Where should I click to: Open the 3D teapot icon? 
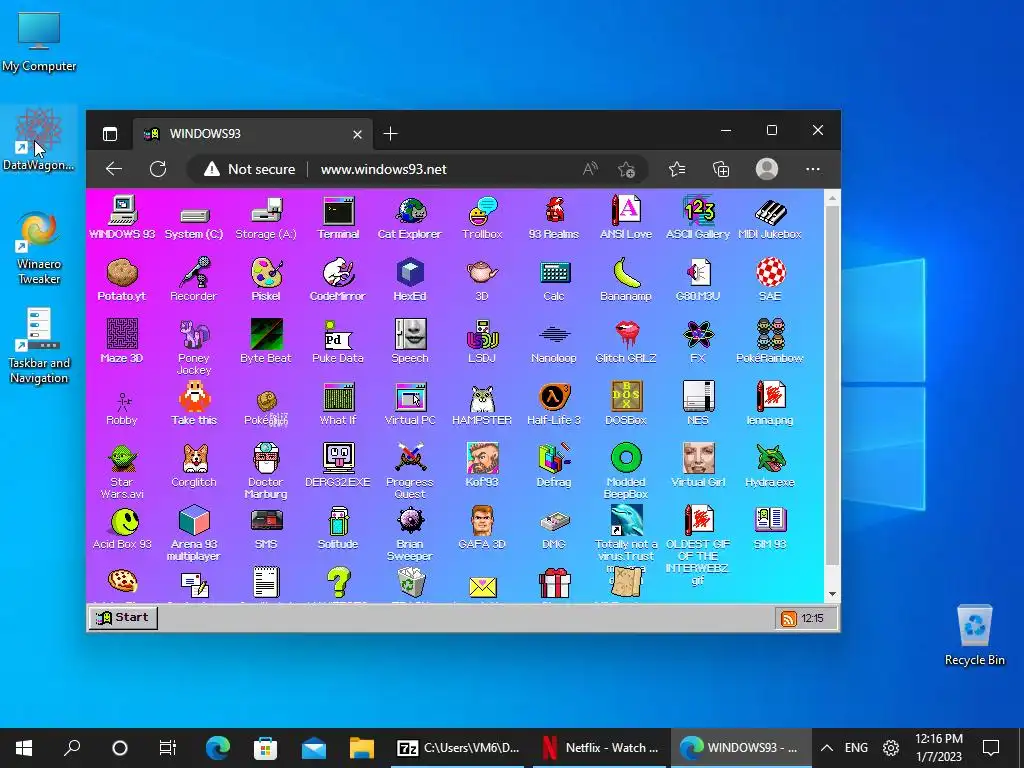coord(482,280)
